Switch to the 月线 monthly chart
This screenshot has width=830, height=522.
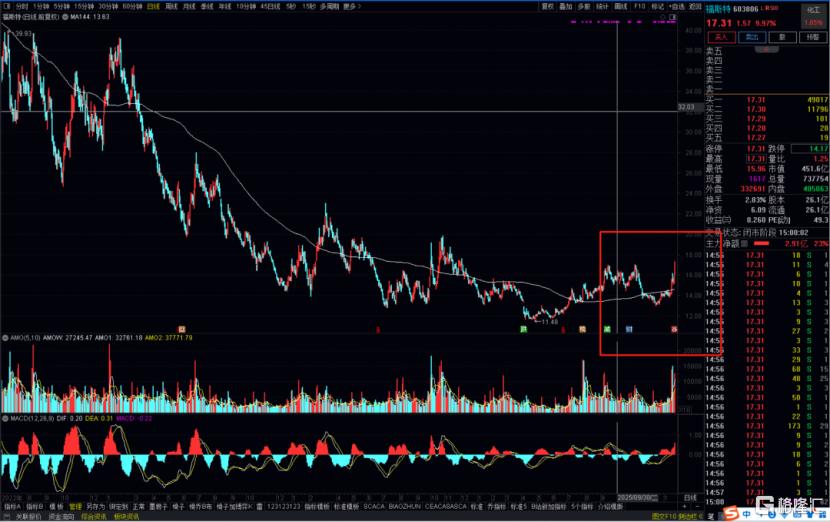point(189,6)
